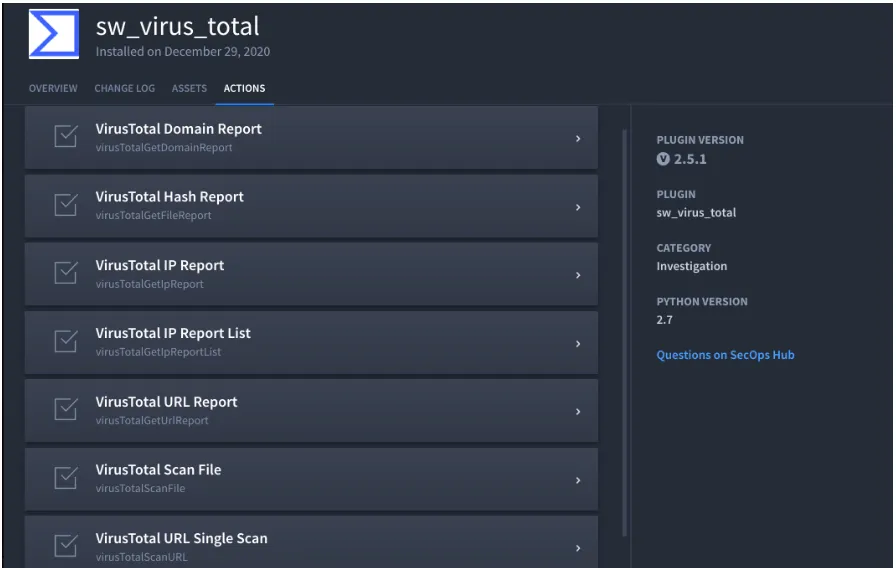Expand the VirusTotal URL Report chevron
Image resolution: width=896 pixels, height=568 pixels.
[x=578, y=411]
